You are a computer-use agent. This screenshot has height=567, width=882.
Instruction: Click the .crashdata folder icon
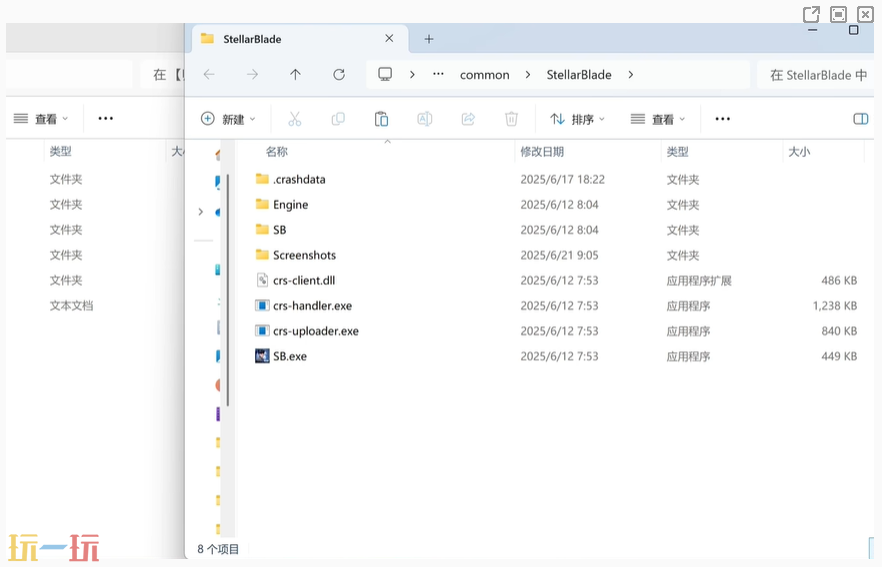262,179
